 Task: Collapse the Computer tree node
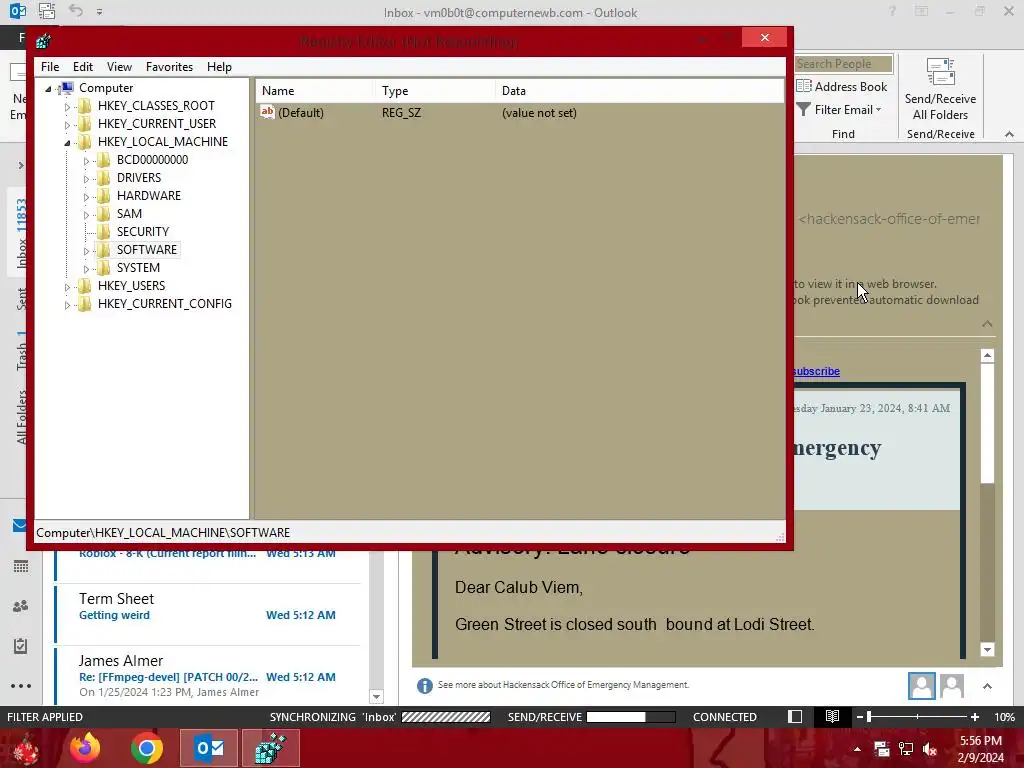coord(48,88)
